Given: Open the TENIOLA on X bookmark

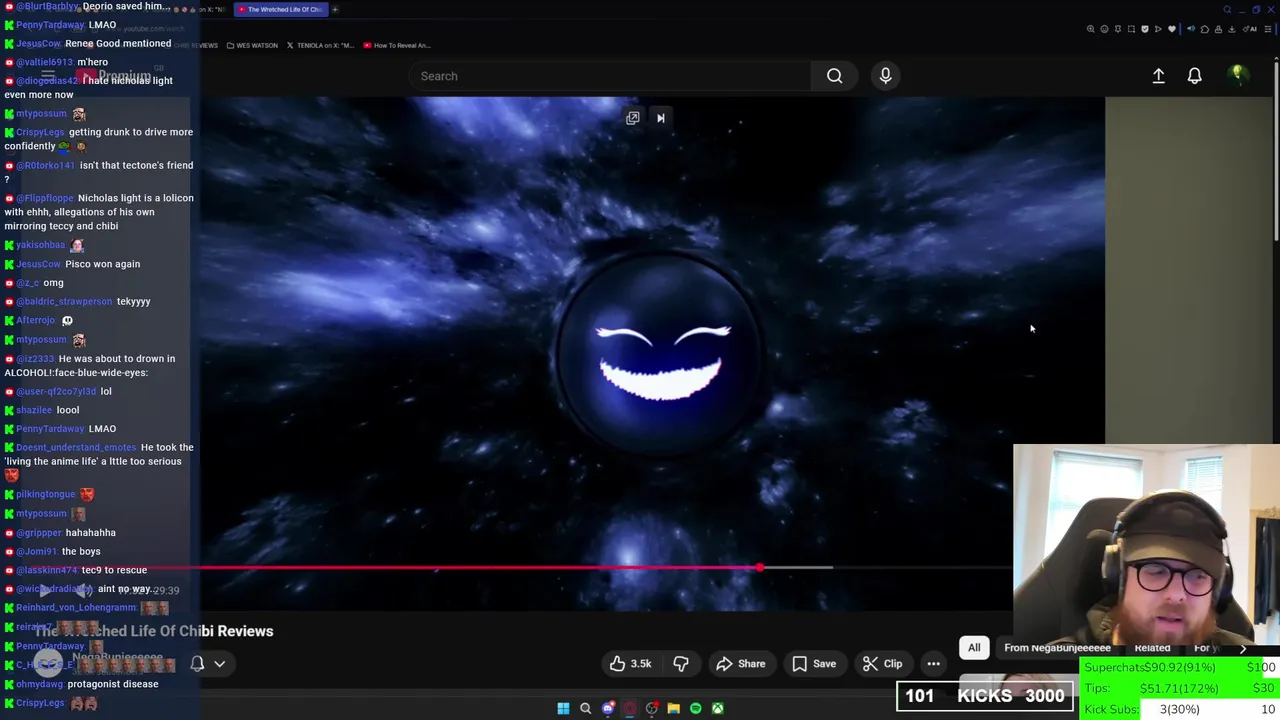Looking at the screenshot, I should [x=320, y=45].
